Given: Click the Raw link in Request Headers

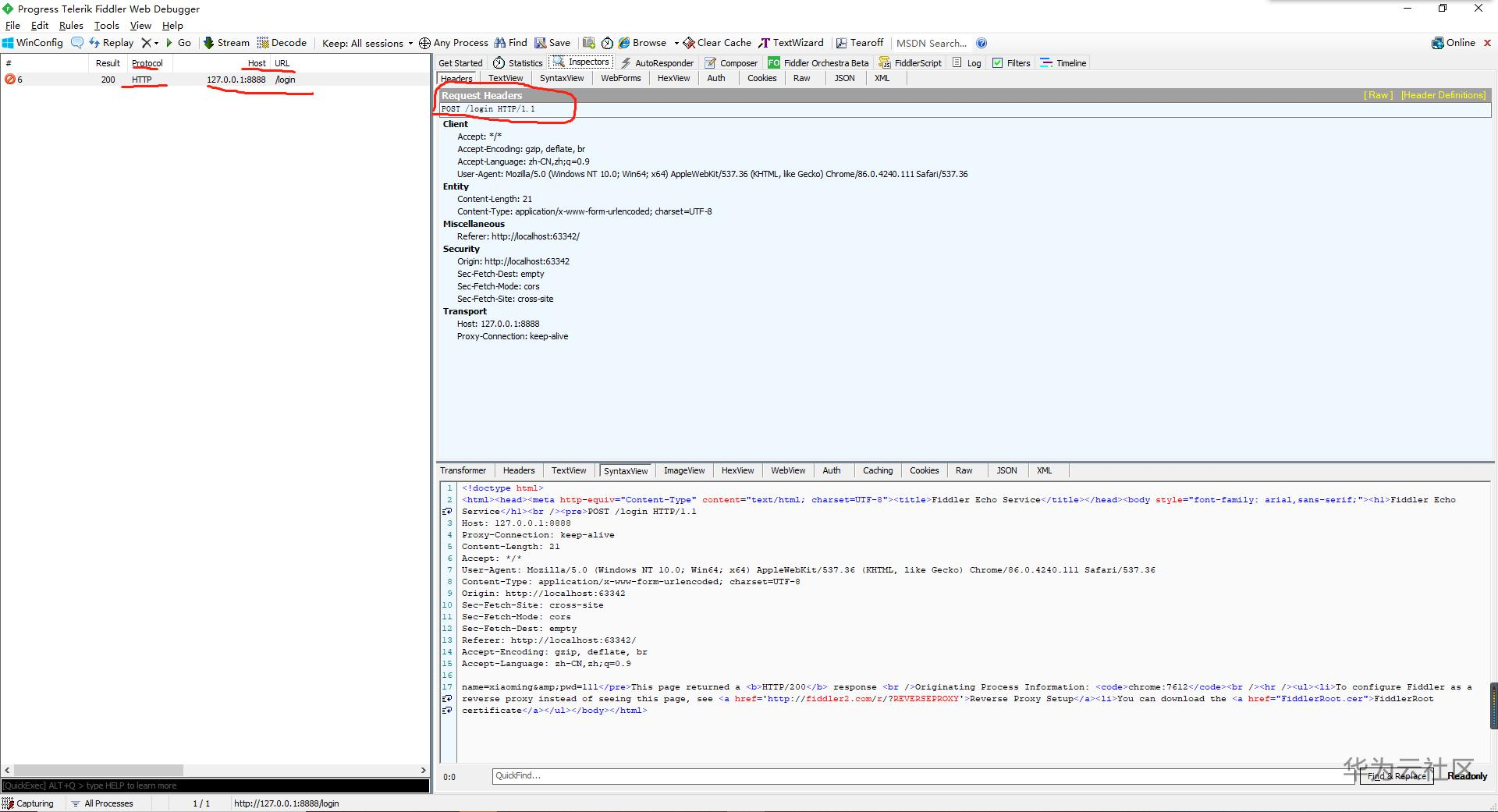Looking at the screenshot, I should click(1378, 95).
